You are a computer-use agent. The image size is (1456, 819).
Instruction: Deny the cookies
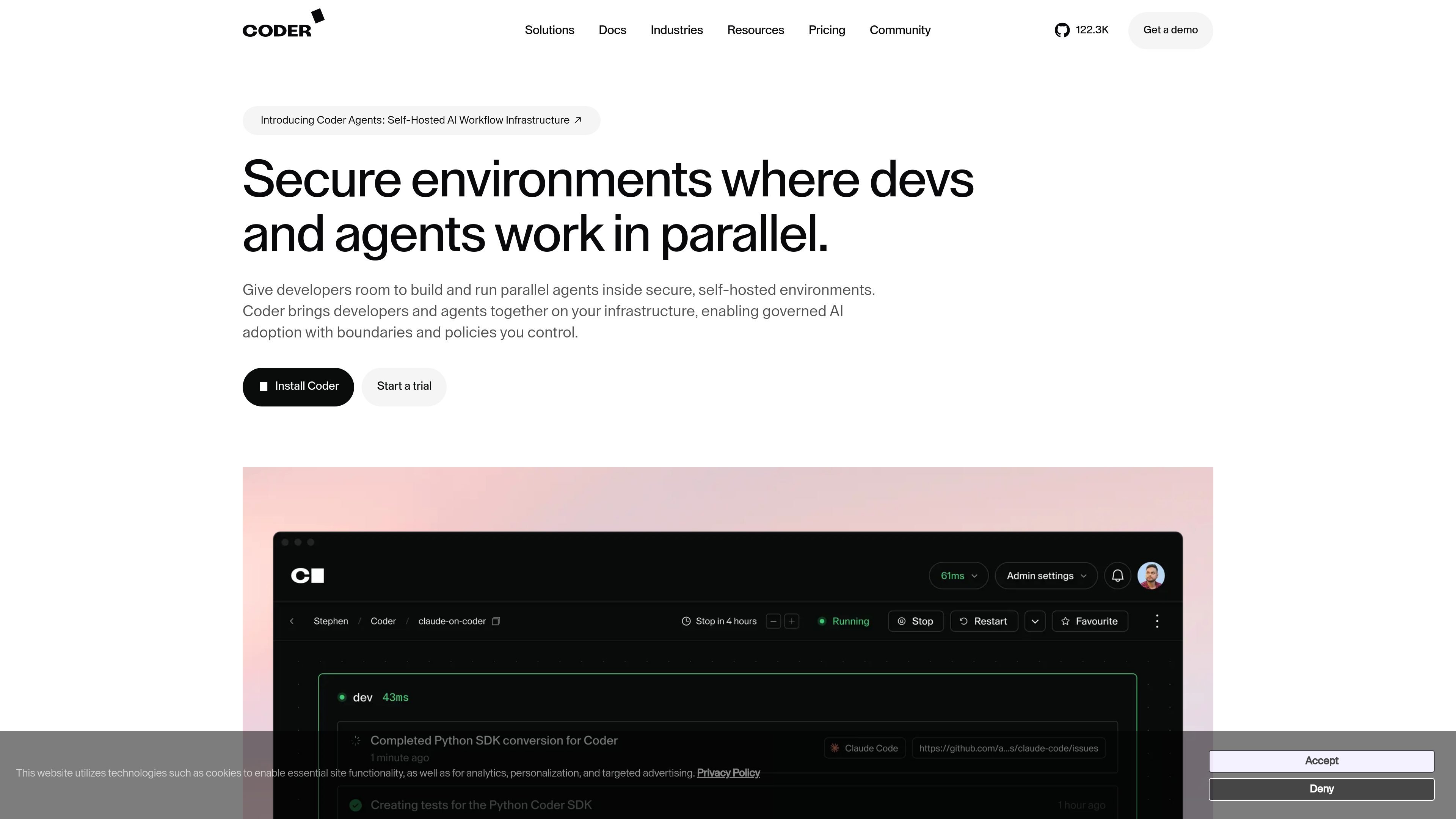pos(1321,789)
